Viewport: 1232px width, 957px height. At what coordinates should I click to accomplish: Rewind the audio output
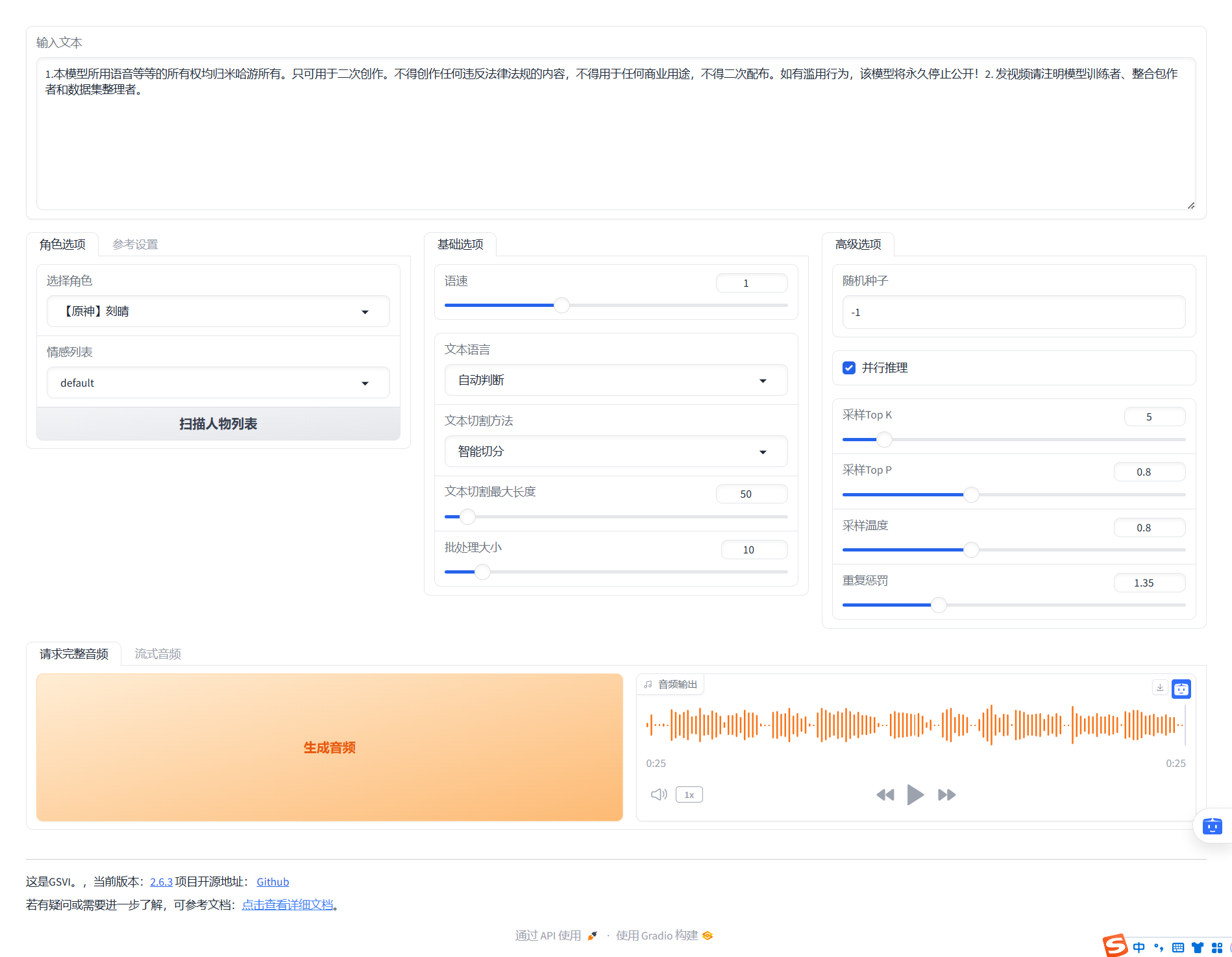pyautogui.click(x=885, y=795)
